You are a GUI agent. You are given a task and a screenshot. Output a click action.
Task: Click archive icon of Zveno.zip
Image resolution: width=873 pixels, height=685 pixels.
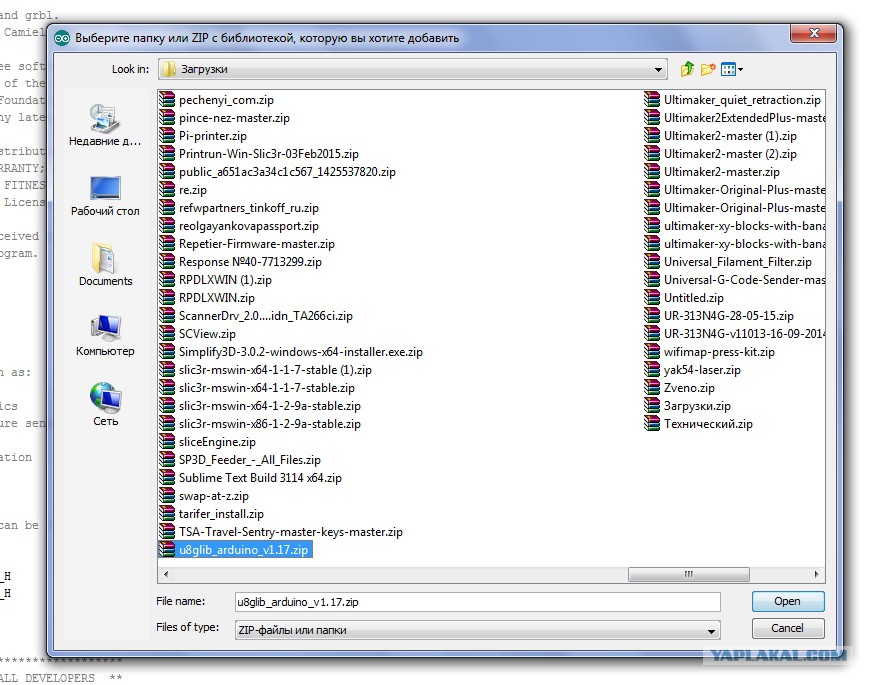tap(653, 388)
